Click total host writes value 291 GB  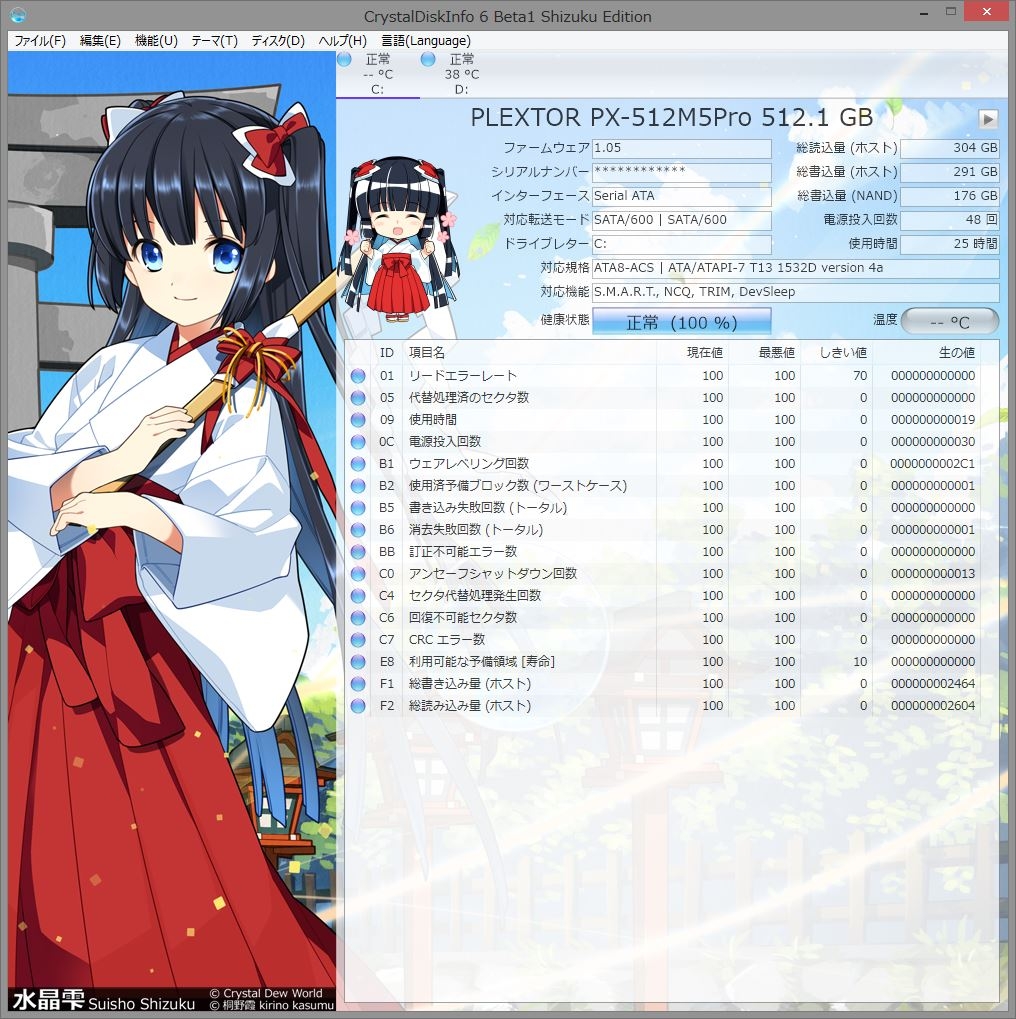(x=950, y=172)
